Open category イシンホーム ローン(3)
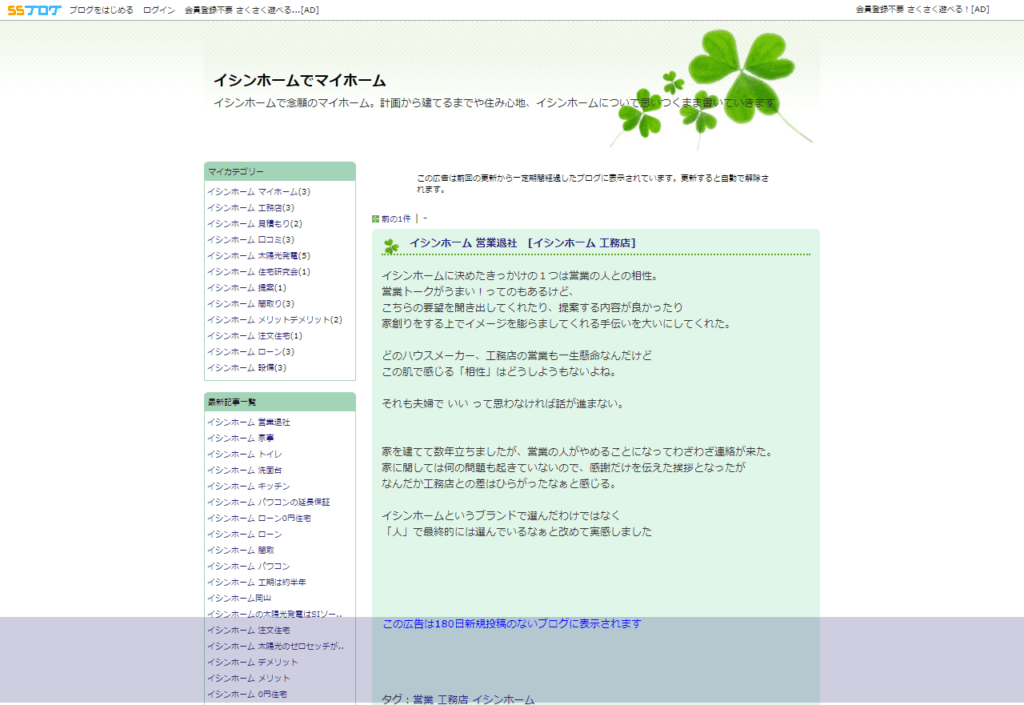Viewport: 1024px width, 705px height. point(251,351)
